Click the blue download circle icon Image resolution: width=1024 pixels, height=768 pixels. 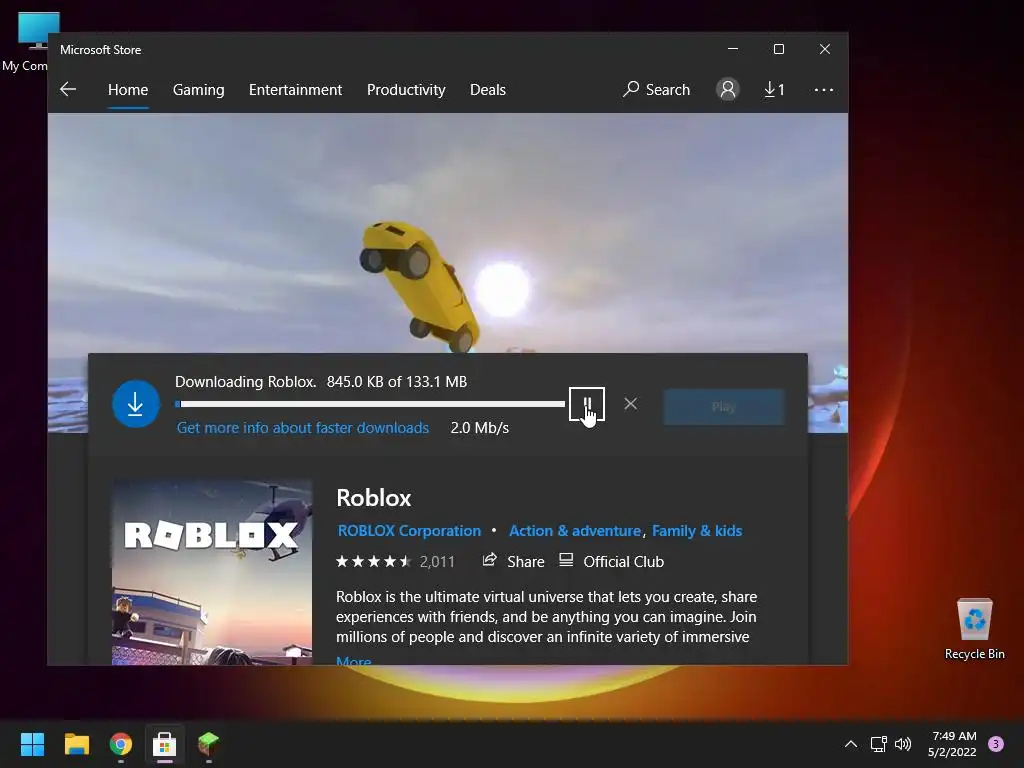pos(136,404)
